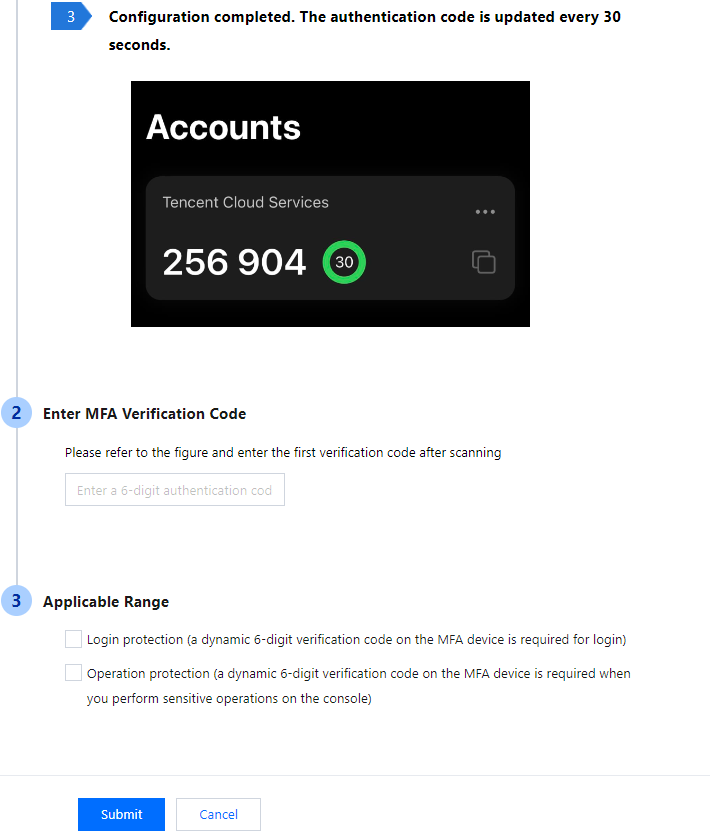The image size is (710, 837).
Task: Click the Applicable Range section heading
Action: [x=106, y=601]
